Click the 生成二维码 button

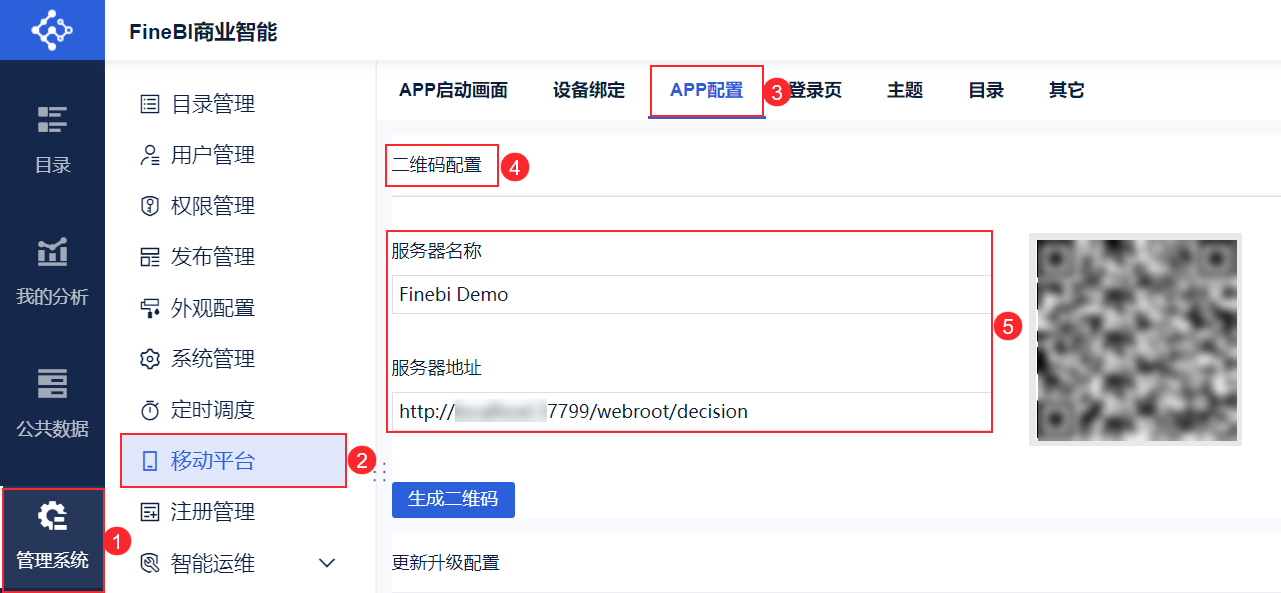pos(453,499)
